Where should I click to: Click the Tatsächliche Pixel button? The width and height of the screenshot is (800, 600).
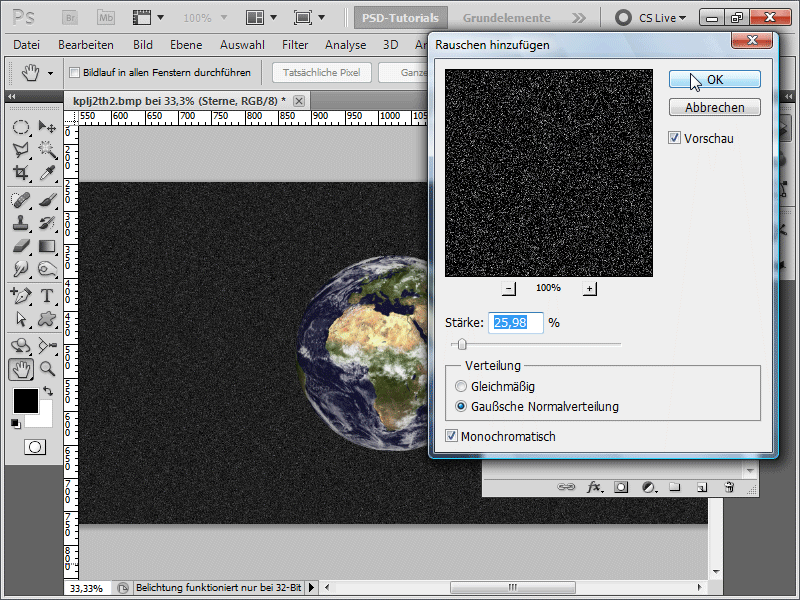click(x=321, y=72)
